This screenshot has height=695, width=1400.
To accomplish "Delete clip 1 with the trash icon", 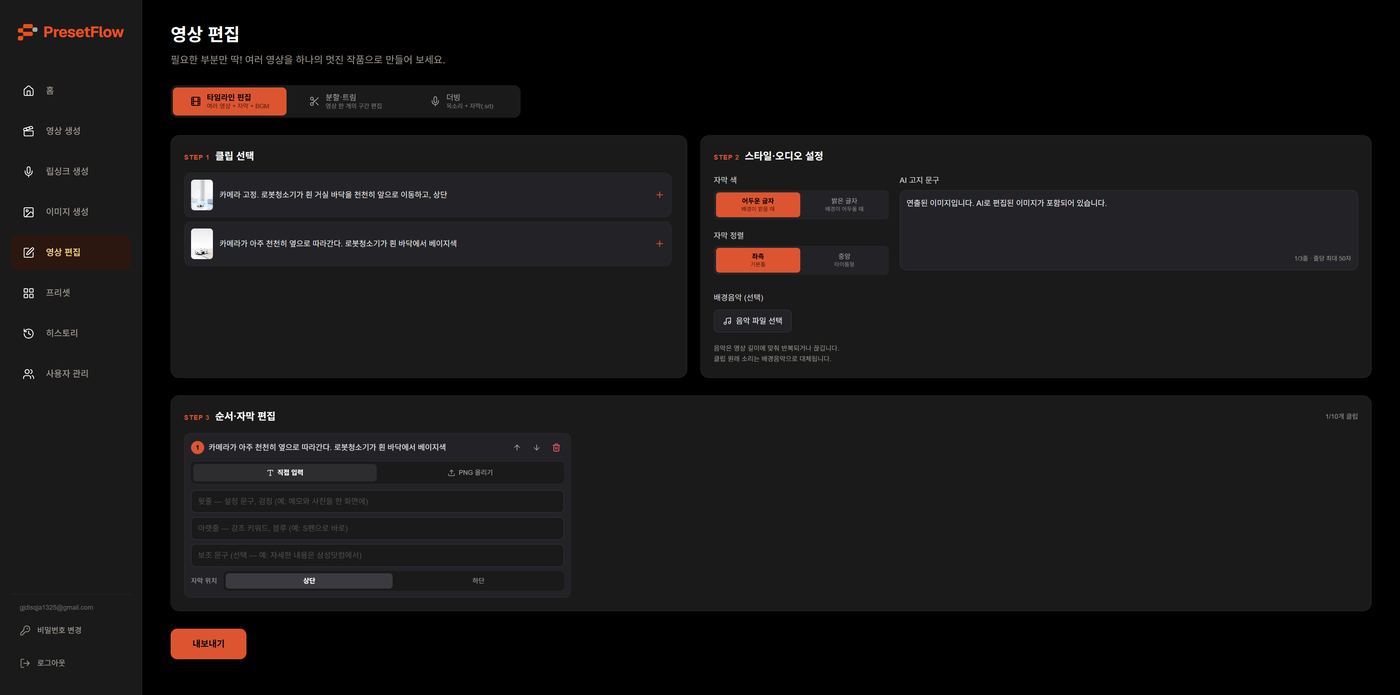I will (x=557, y=448).
